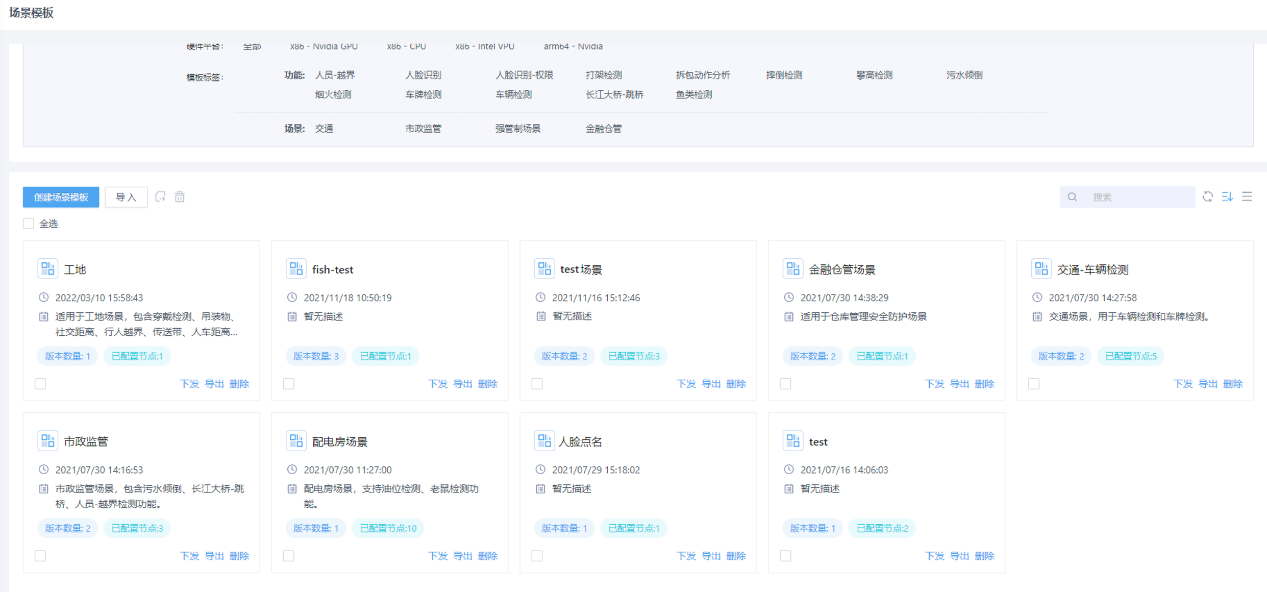1267x592 pixels.
Task: Click the template icon of 工地 card
Action: pyautogui.click(x=48, y=269)
